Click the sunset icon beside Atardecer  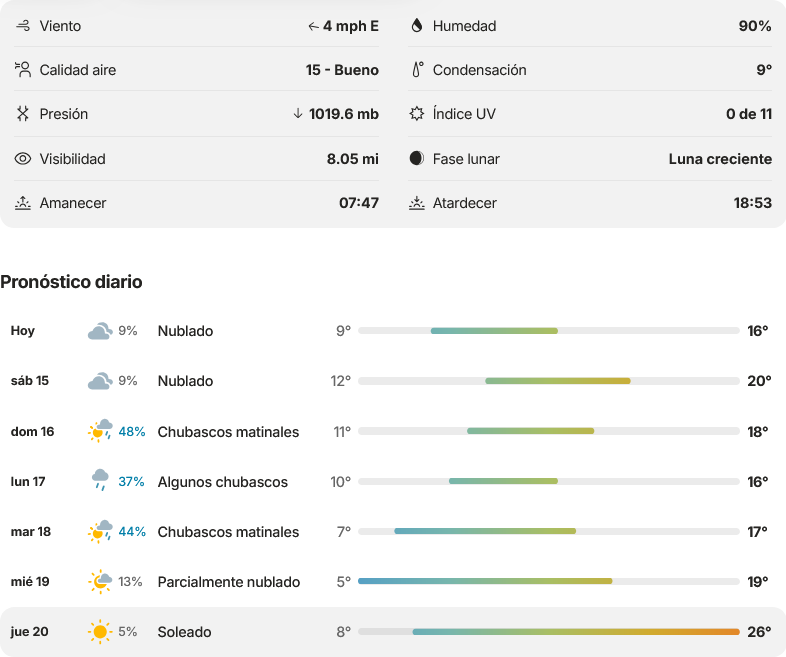point(417,203)
